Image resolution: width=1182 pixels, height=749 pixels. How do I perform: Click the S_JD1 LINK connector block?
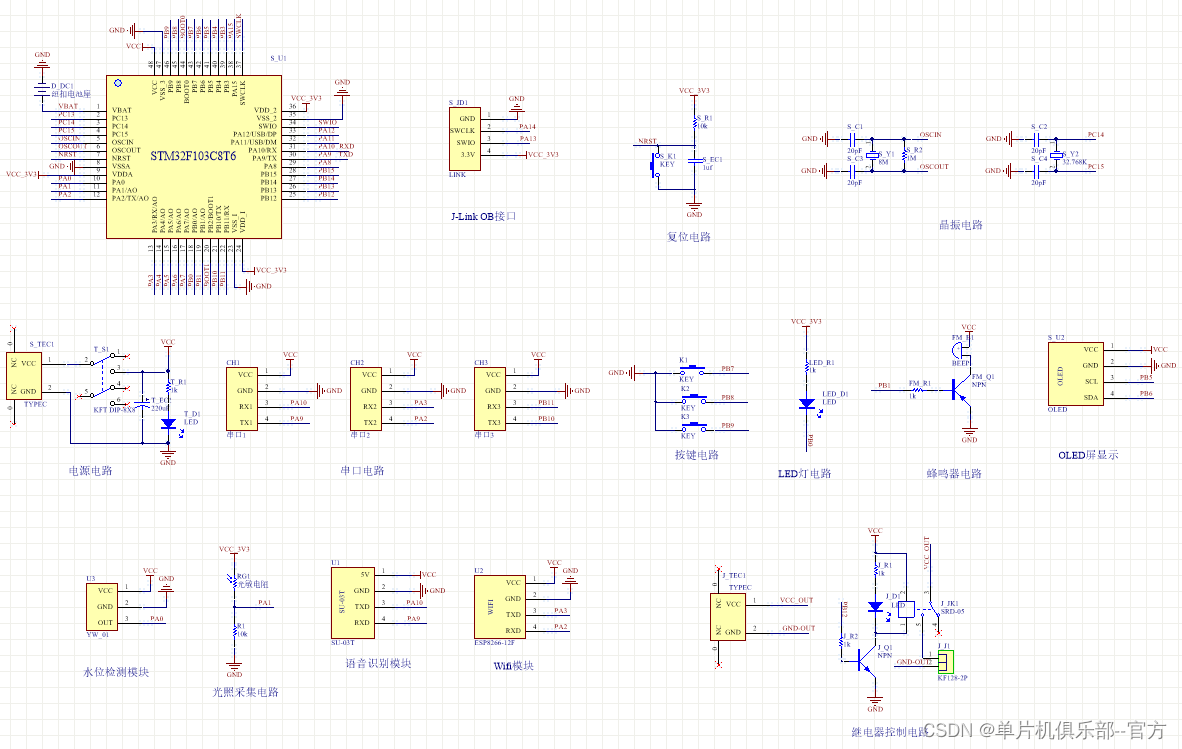[465, 139]
